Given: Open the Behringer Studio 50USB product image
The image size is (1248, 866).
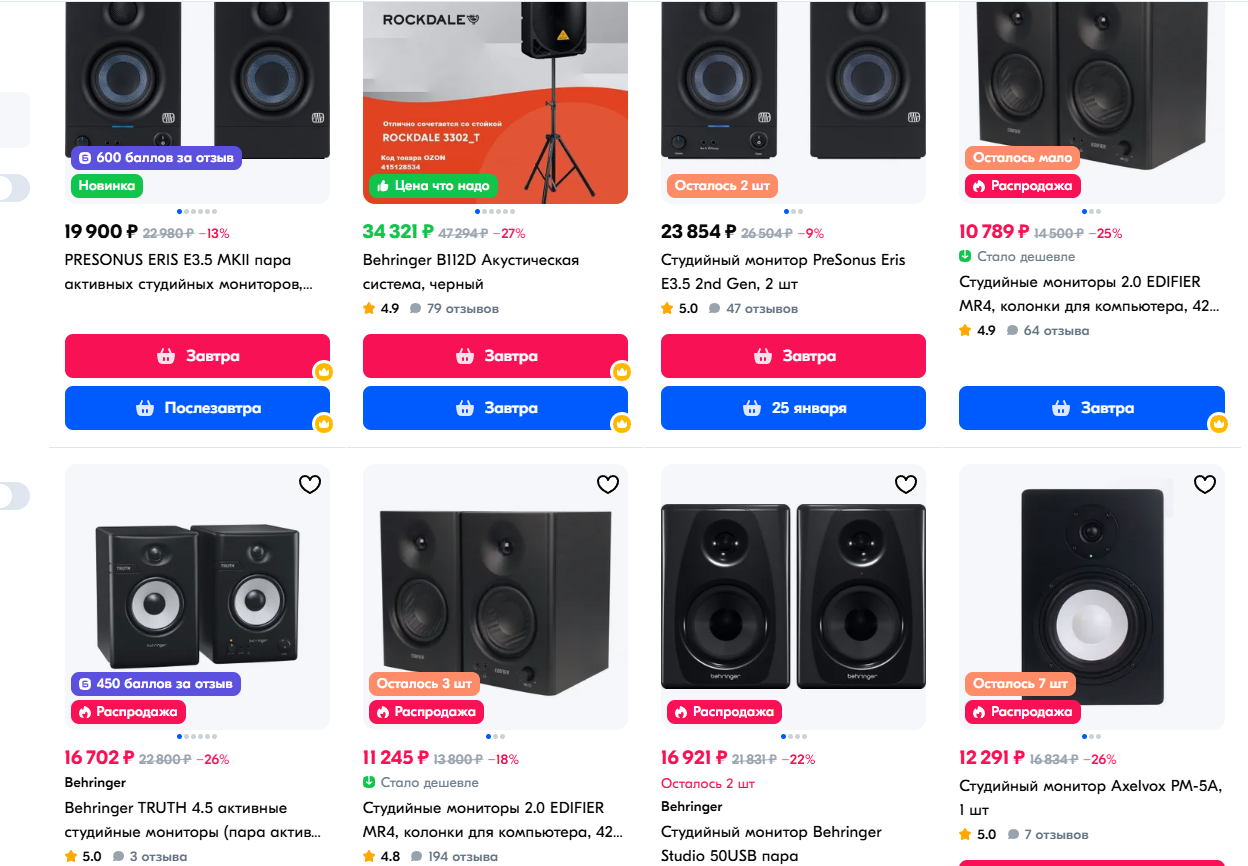Looking at the screenshot, I should pyautogui.click(x=793, y=597).
